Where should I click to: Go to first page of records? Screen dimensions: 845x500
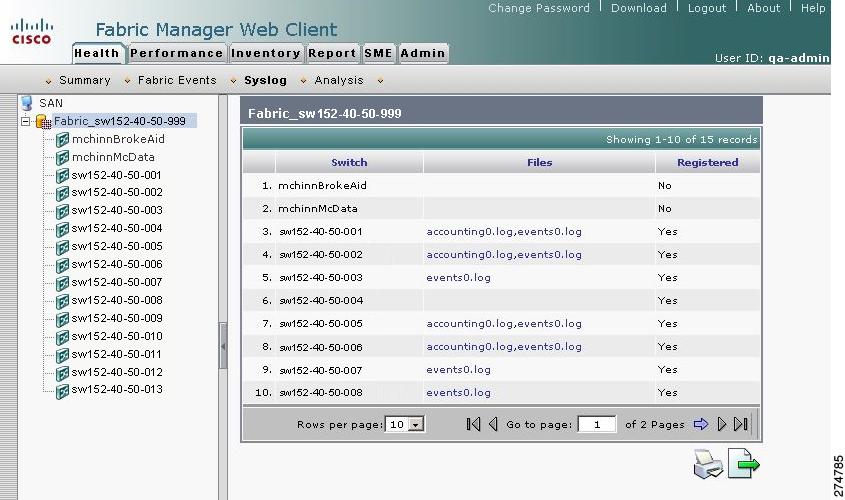click(473, 424)
